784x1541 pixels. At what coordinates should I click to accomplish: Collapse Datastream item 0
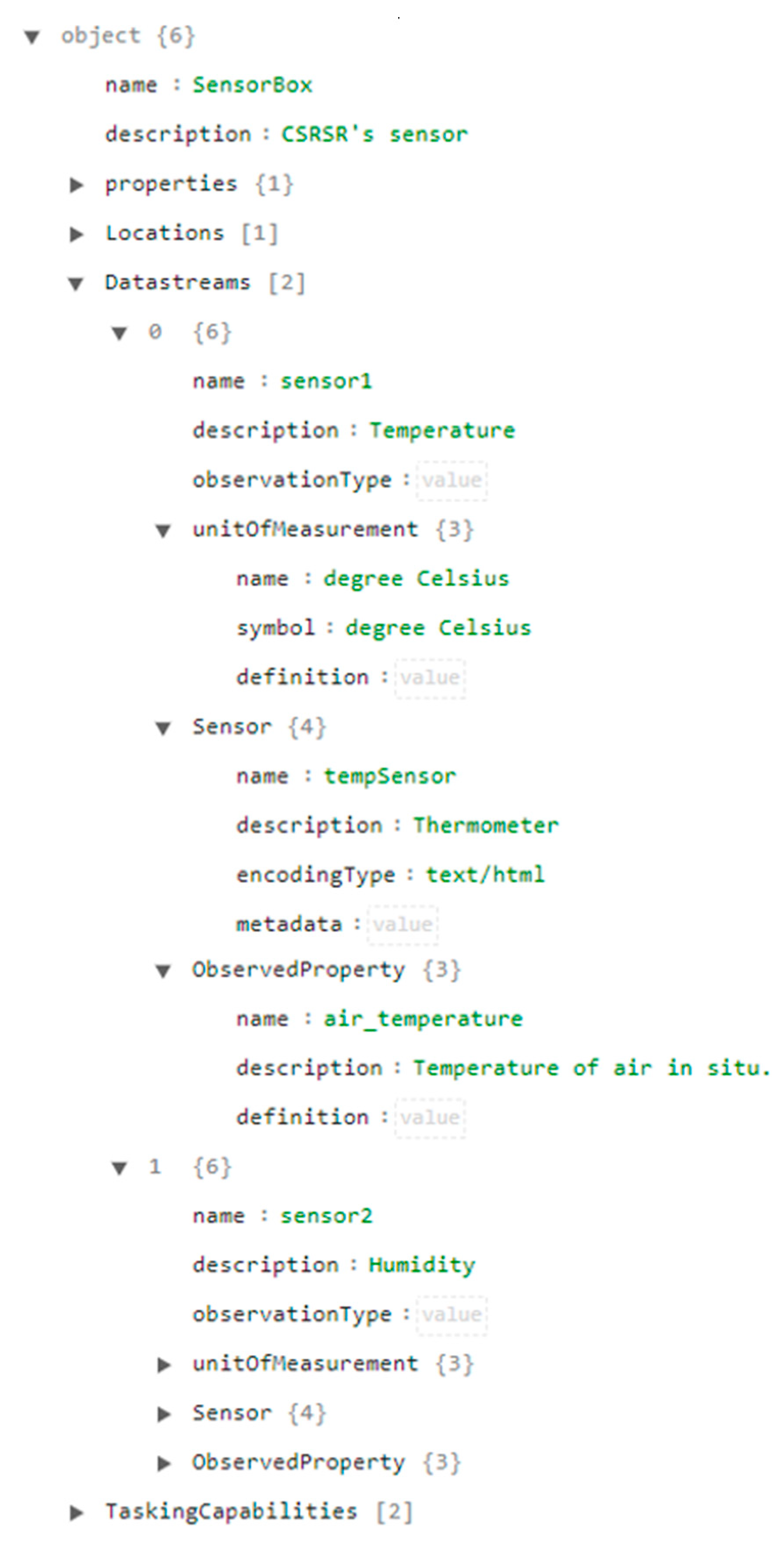click(120, 332)
